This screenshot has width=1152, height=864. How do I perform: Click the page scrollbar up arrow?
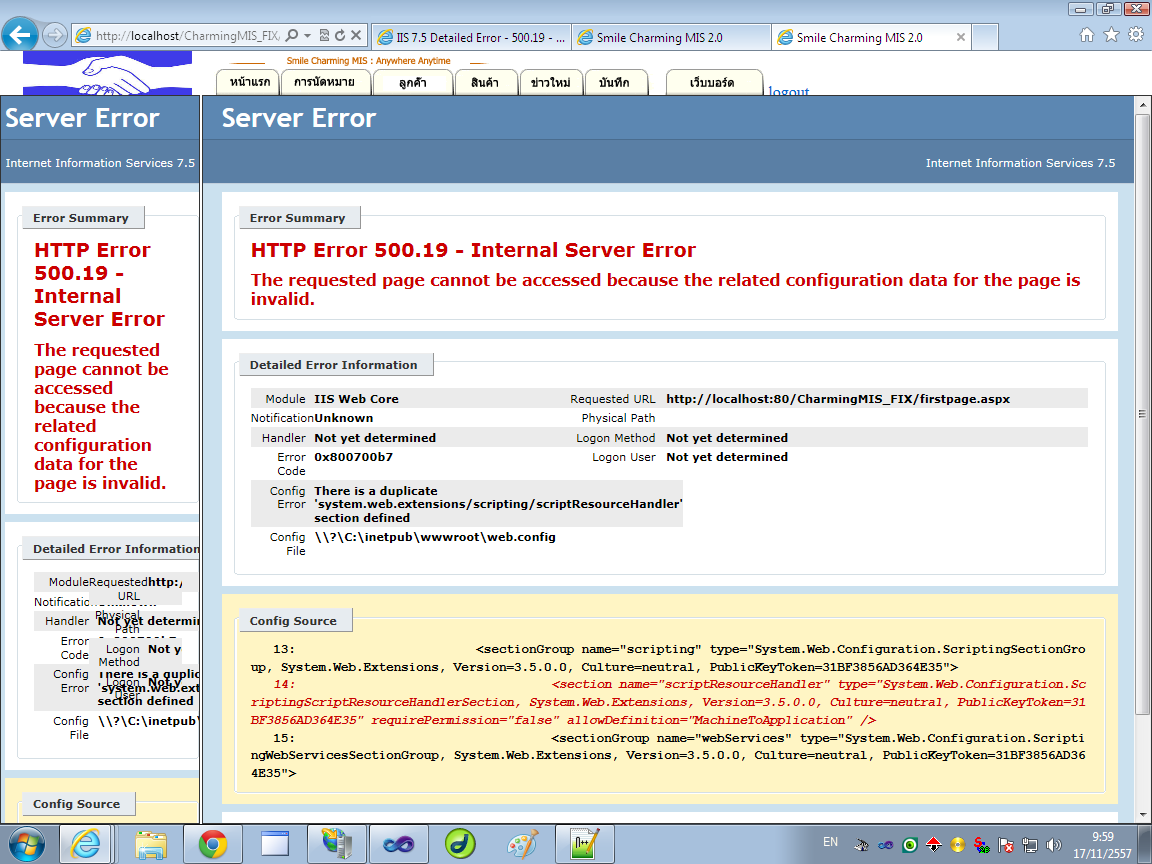tap(1142, 105)
